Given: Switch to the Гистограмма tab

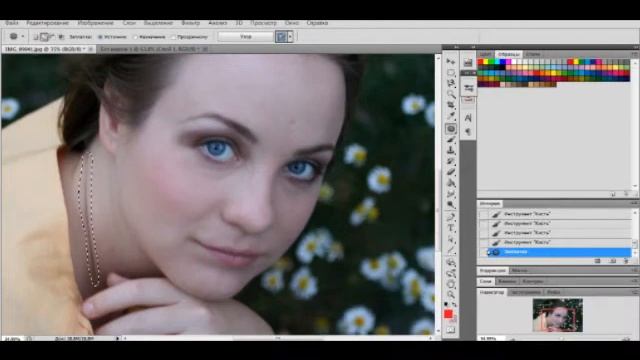Looking at the screenshot, I should click(526, 292).
